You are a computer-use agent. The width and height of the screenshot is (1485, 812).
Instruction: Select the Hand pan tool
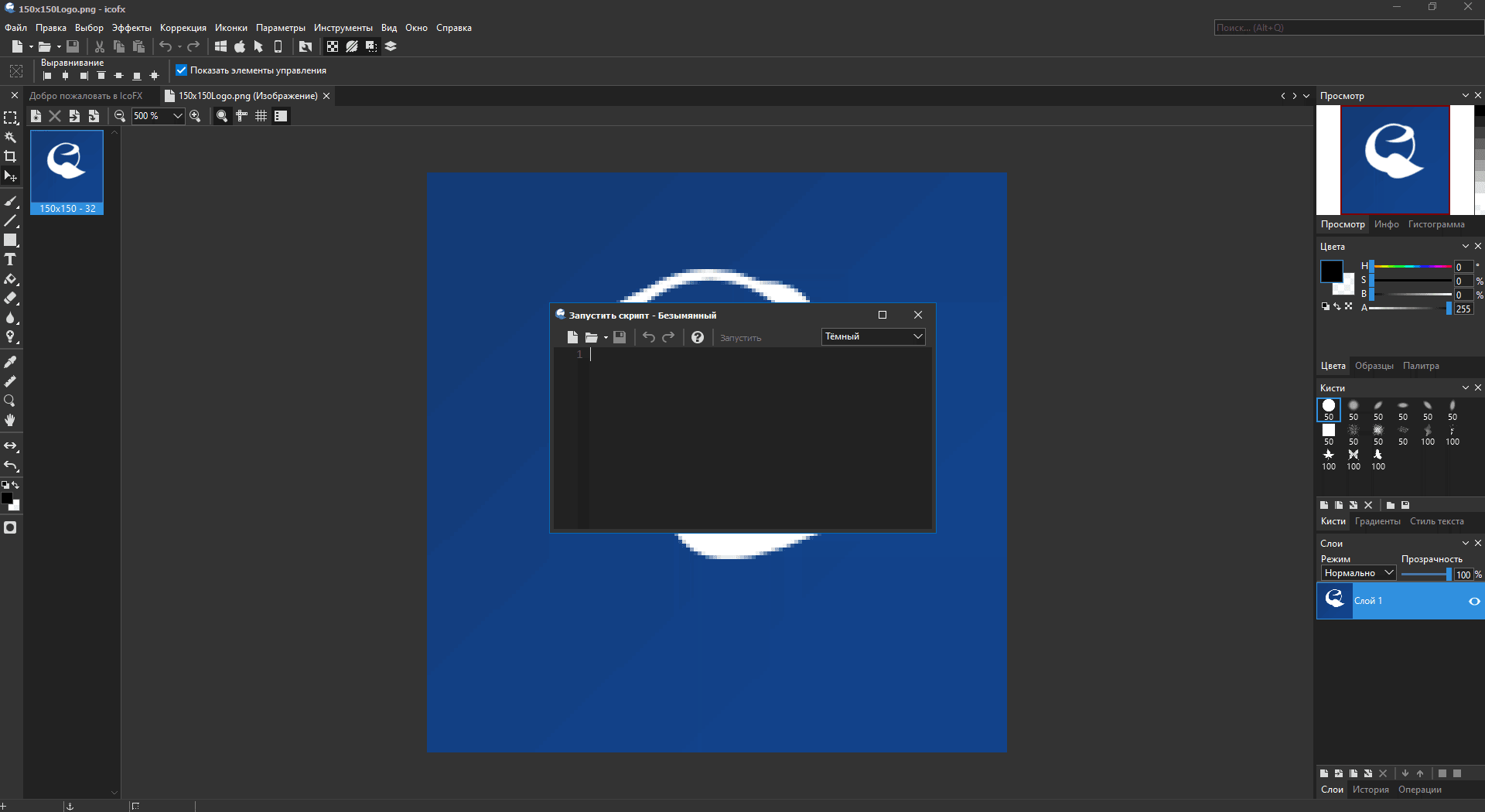coord(10,420)
